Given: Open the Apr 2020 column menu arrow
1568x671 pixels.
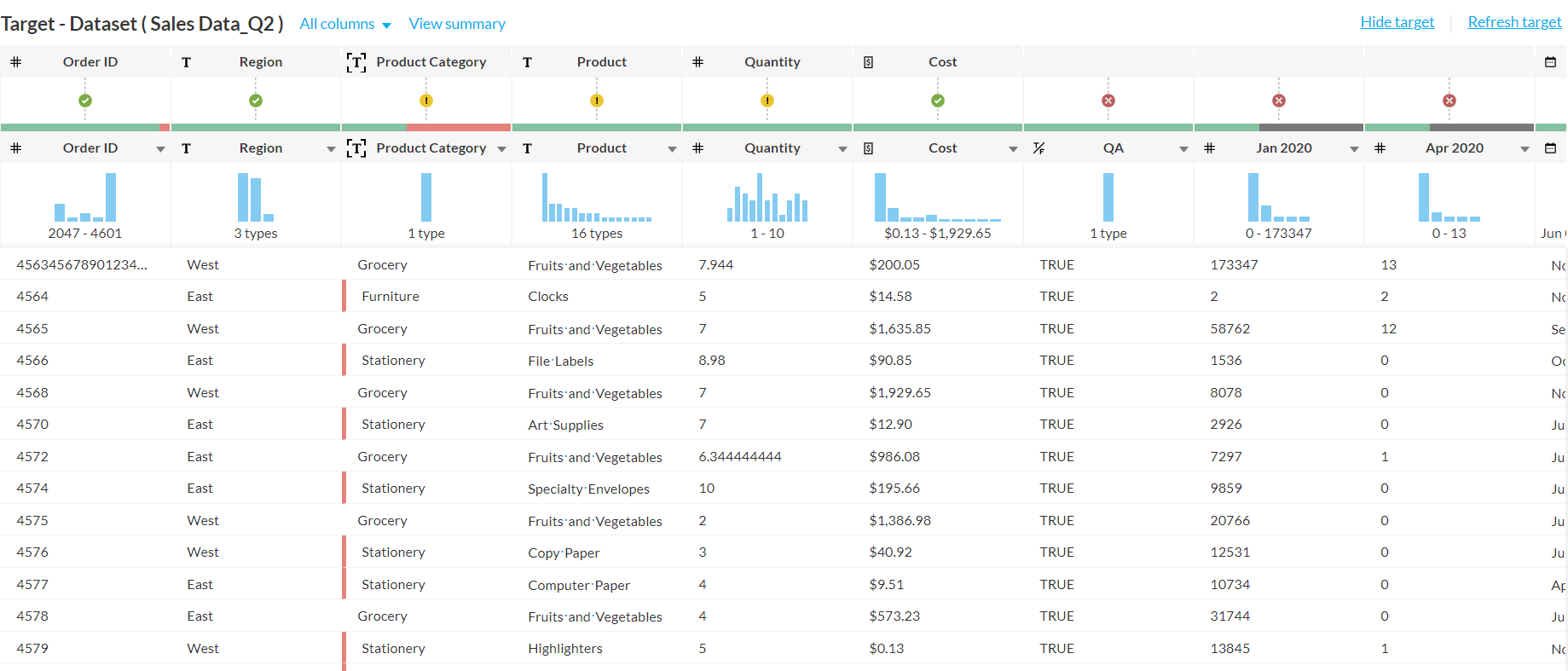Looking at the screenshot, I should (1525, 149).
